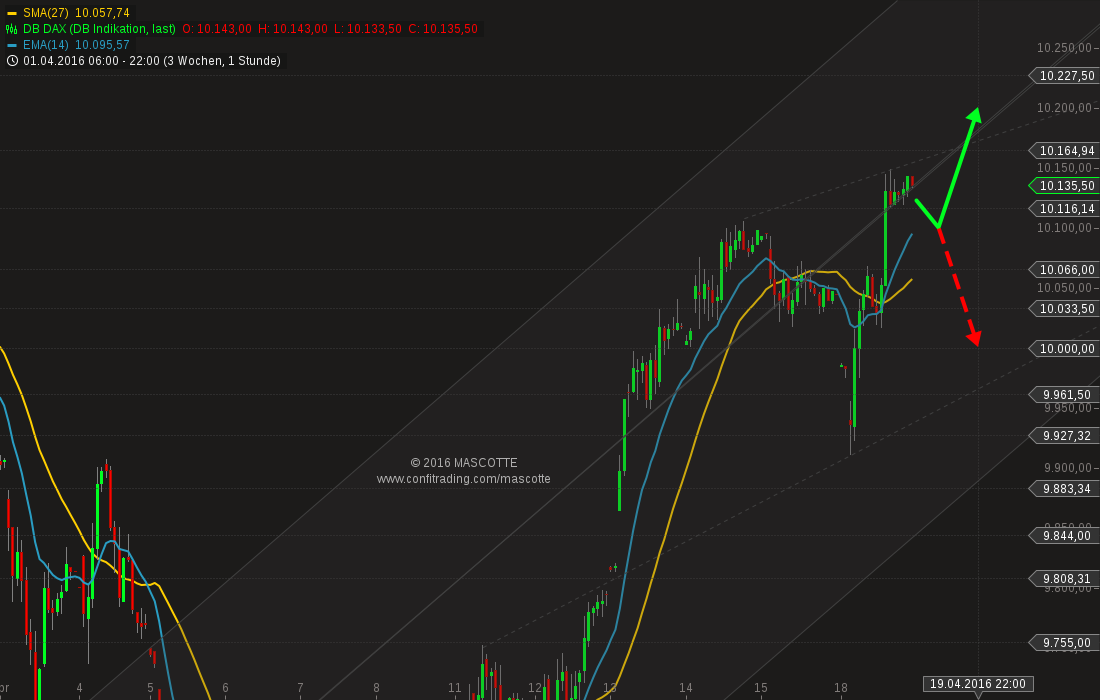Select the 9.883,34 price level tag
1100x700 pixels.
1064,489
